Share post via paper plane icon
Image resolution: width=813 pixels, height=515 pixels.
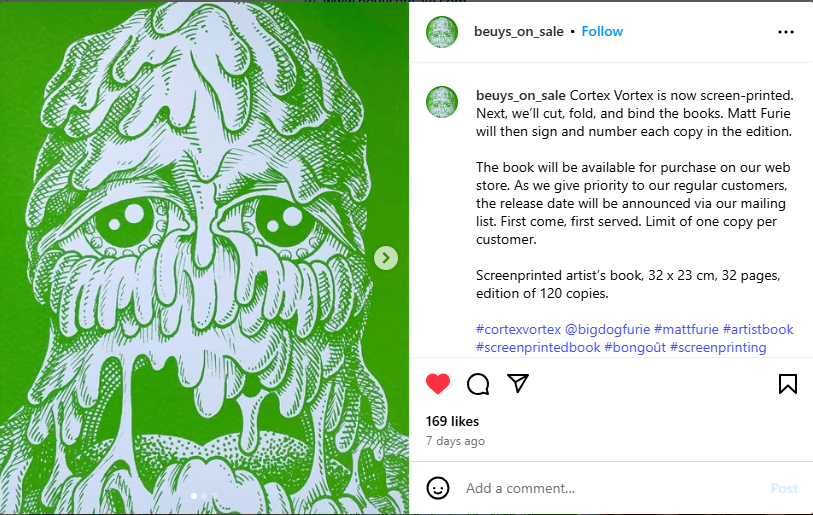tap(517, 383)
